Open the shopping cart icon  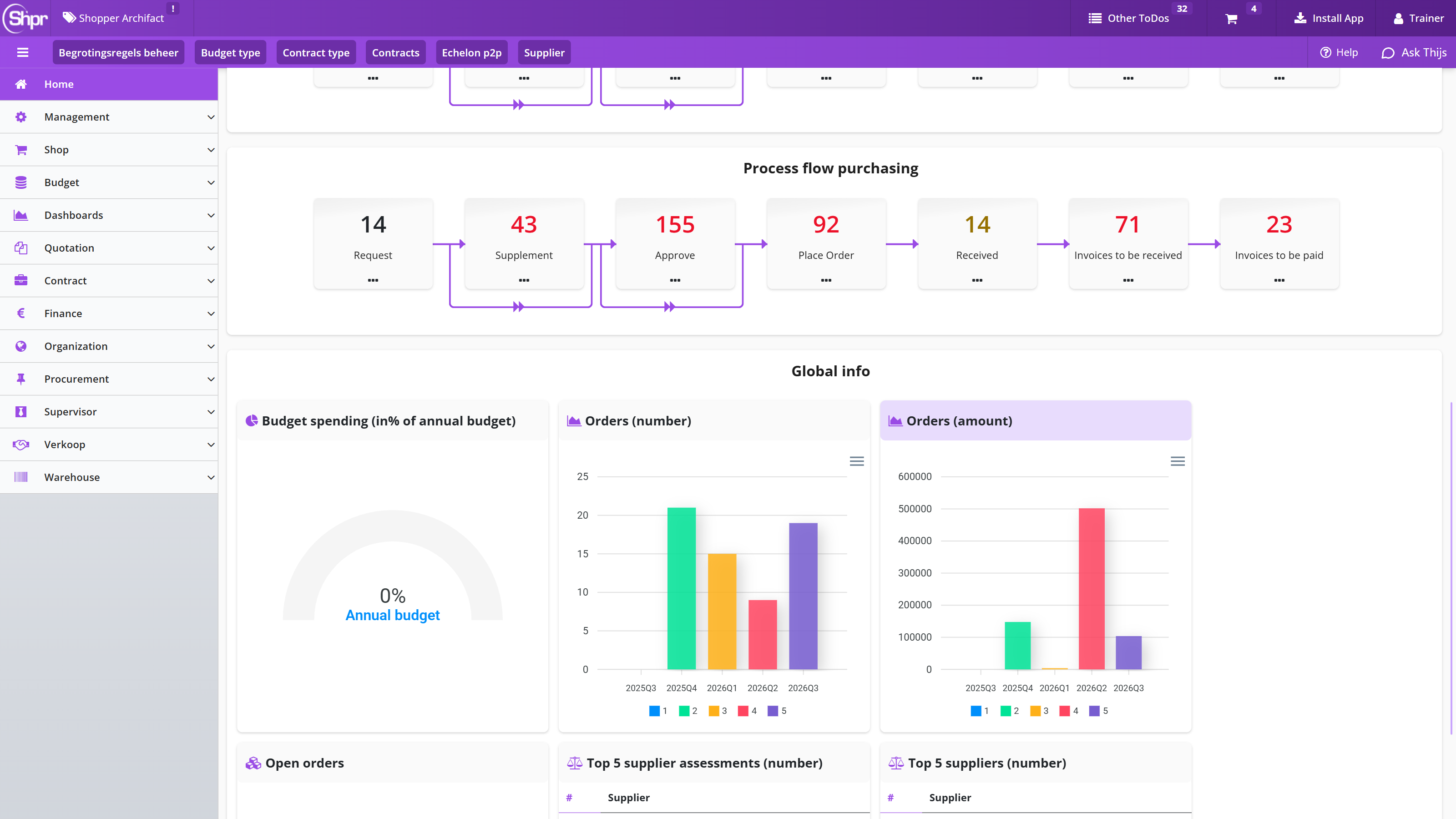coord(1231,19)
